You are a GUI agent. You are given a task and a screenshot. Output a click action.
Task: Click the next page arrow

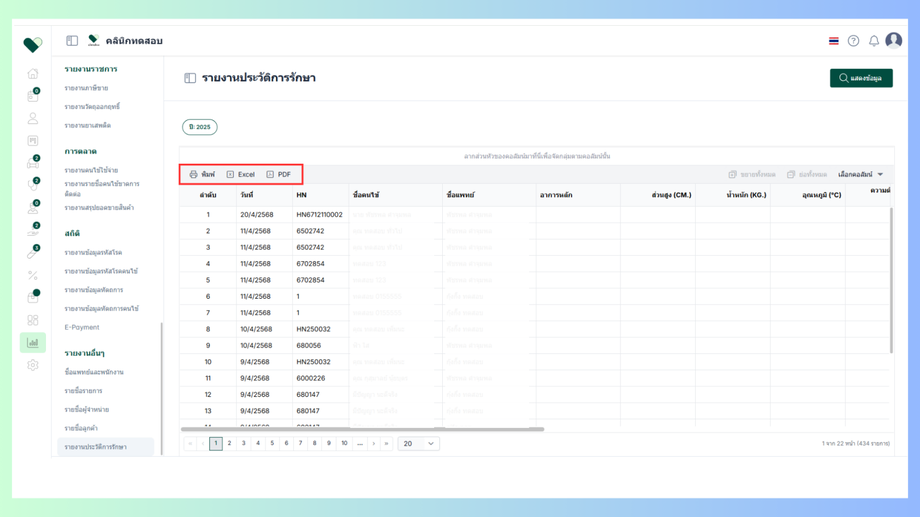click(374, 444)
